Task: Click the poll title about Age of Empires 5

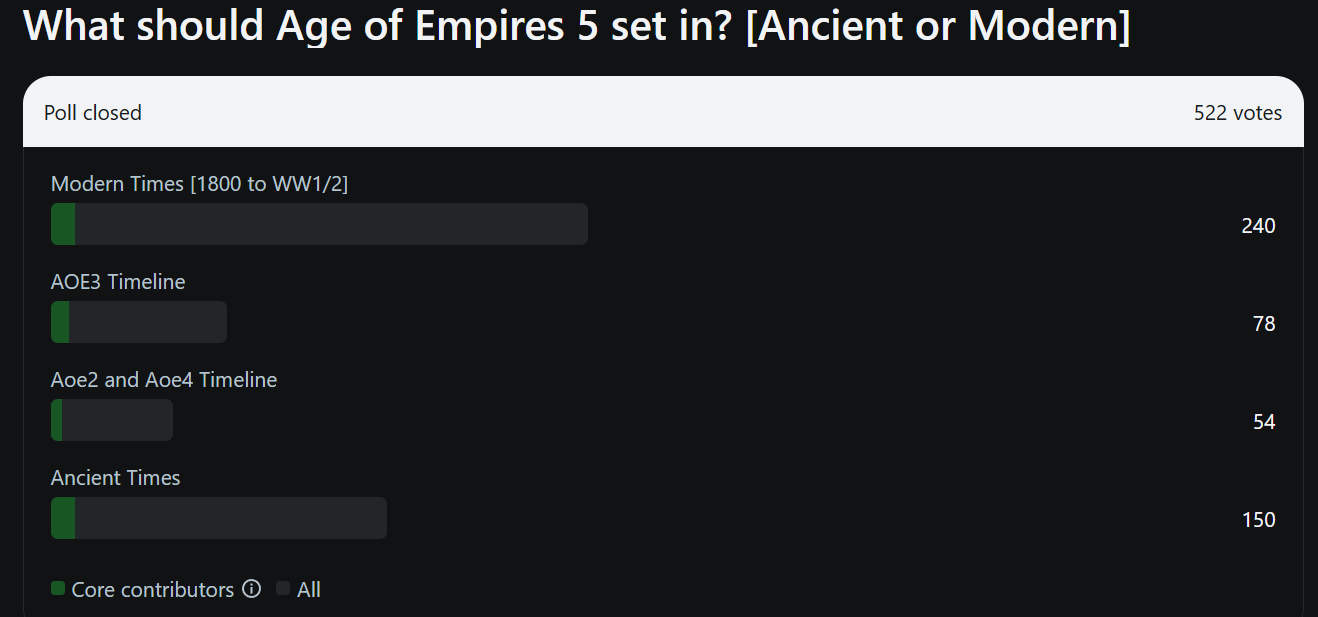Action: [x=577, y=25]
